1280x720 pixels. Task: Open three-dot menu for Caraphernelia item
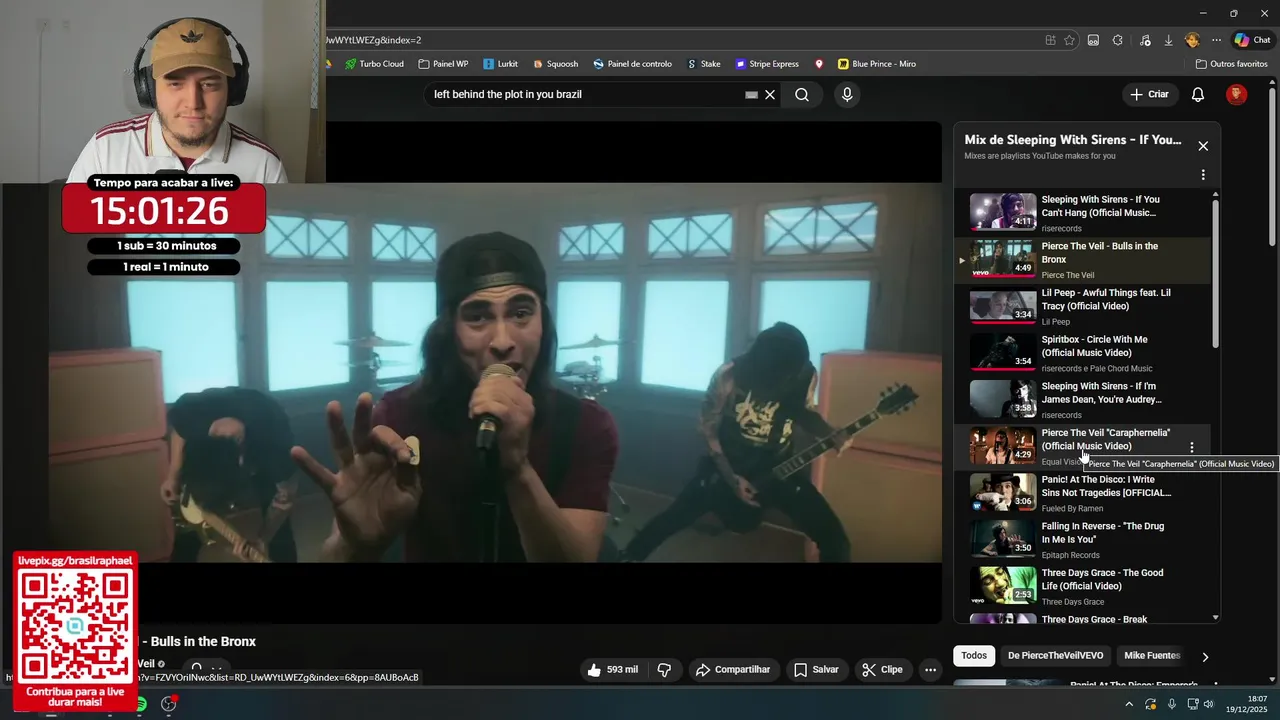(x=1191, y=447)
